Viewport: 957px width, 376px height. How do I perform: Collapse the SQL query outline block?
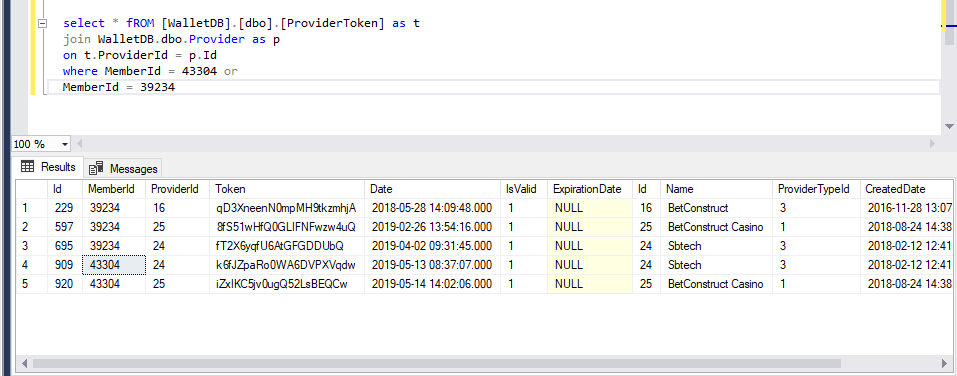tap(42, 24)
